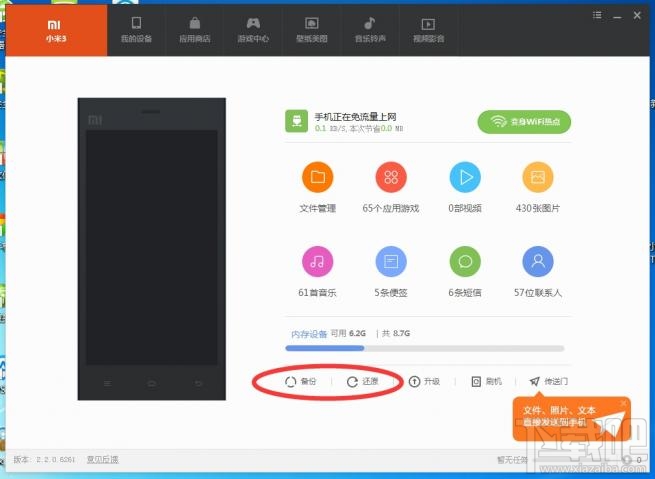Open the main menu list icon
655x479 pixels.
597,15
